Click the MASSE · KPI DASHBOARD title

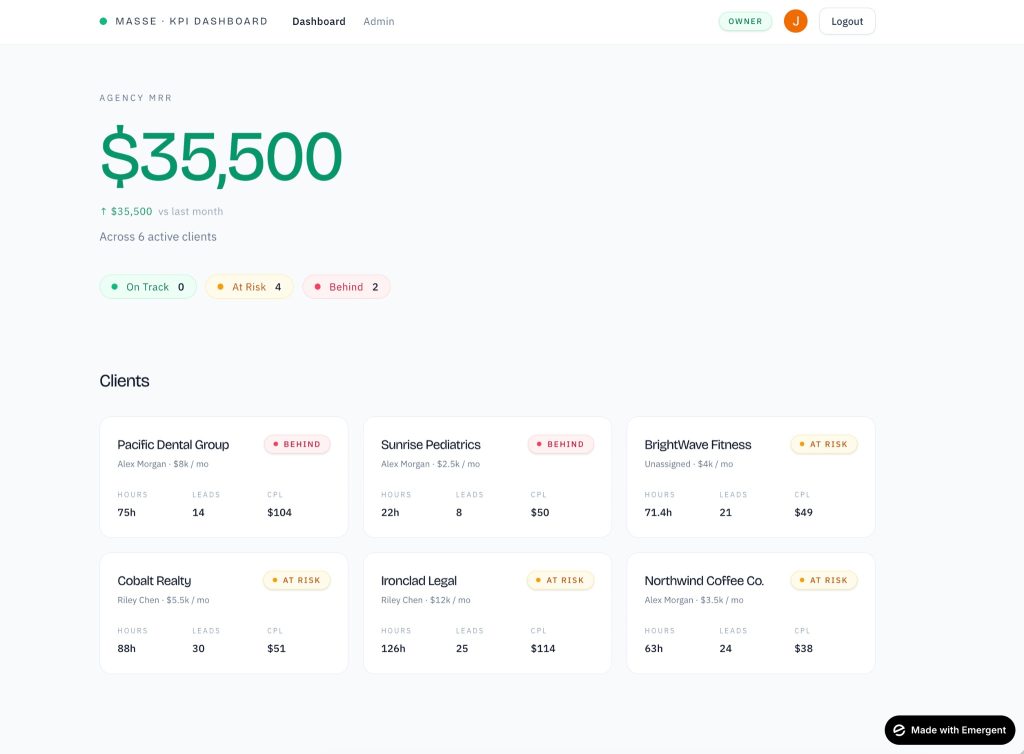[191, 21]
